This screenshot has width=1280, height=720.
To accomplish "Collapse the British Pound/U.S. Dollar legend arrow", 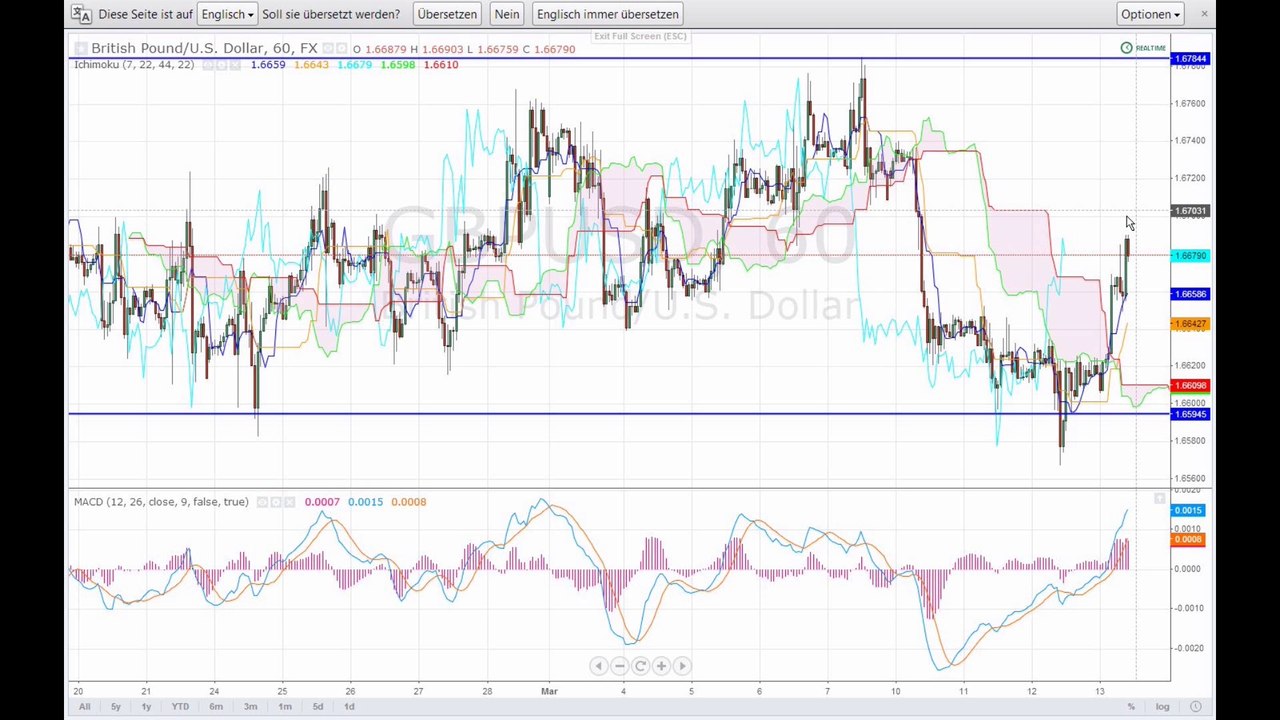I will 81,48.
